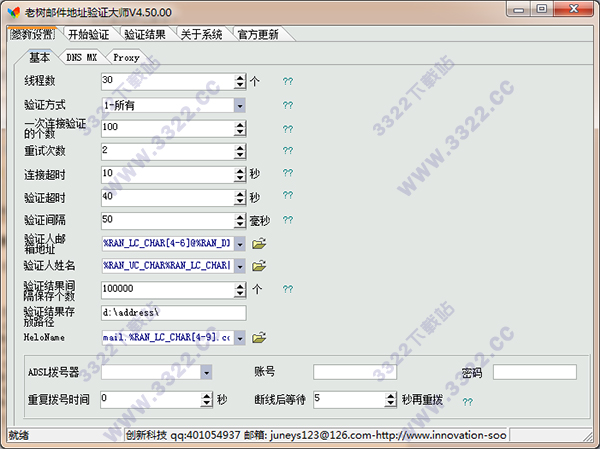Select the DNS MX sub-tab
Screen dimensions: 600x449
tap(82, 57)
